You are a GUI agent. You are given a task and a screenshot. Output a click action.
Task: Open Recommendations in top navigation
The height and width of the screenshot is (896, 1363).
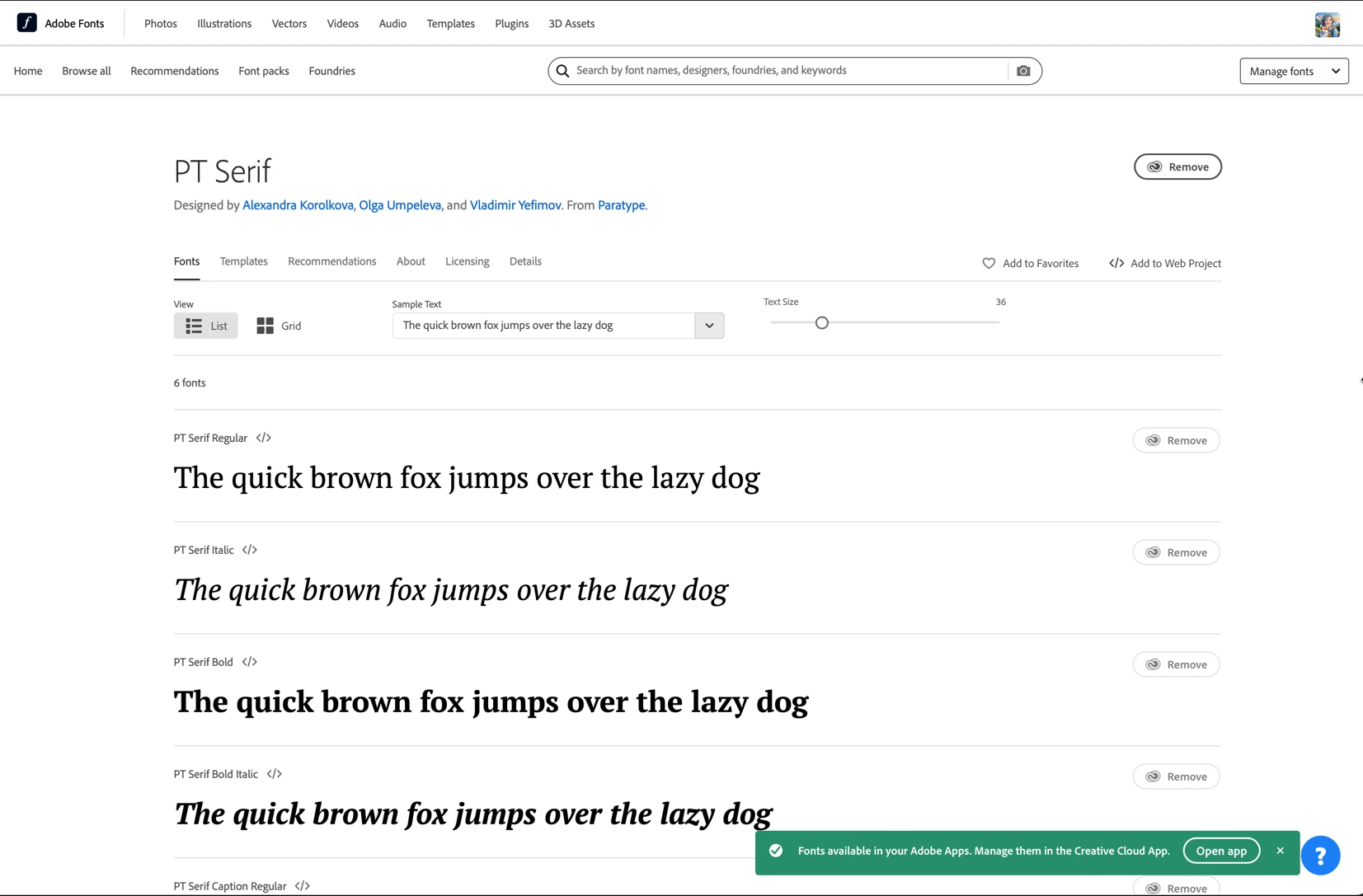pos(174,71)
